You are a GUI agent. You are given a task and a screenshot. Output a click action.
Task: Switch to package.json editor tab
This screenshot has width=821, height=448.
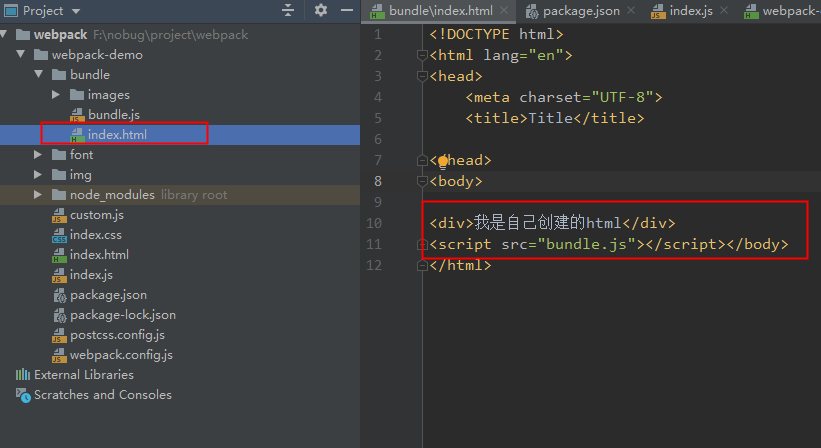581,11
